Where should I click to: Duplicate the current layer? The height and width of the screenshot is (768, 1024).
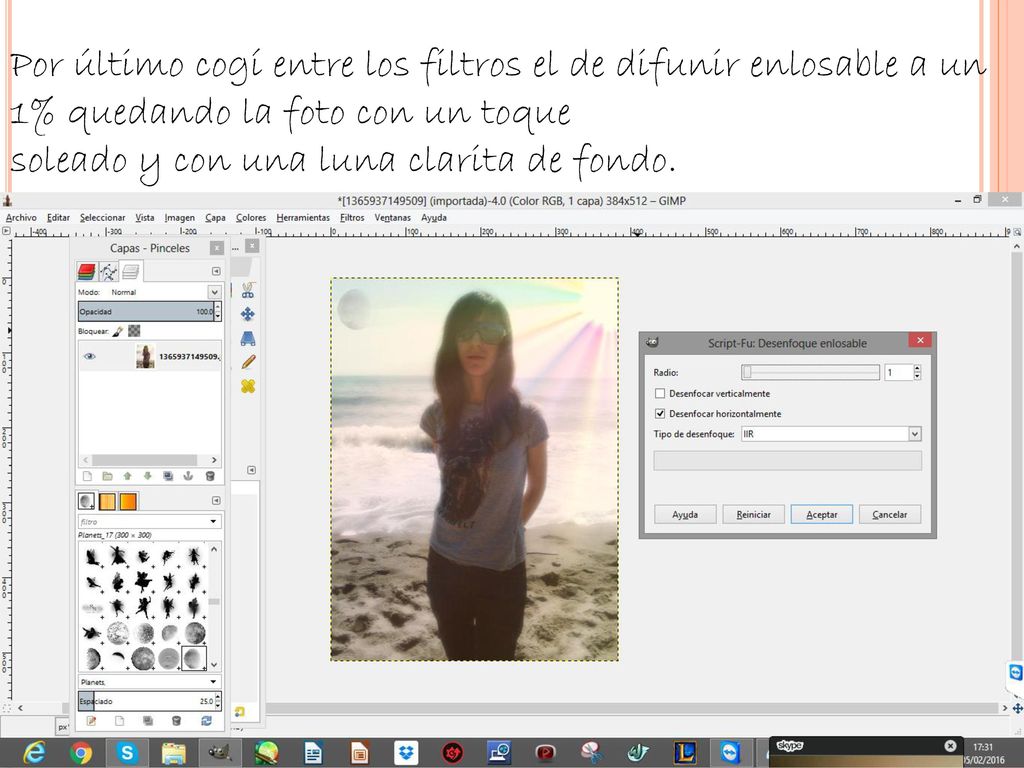point(168,476)
